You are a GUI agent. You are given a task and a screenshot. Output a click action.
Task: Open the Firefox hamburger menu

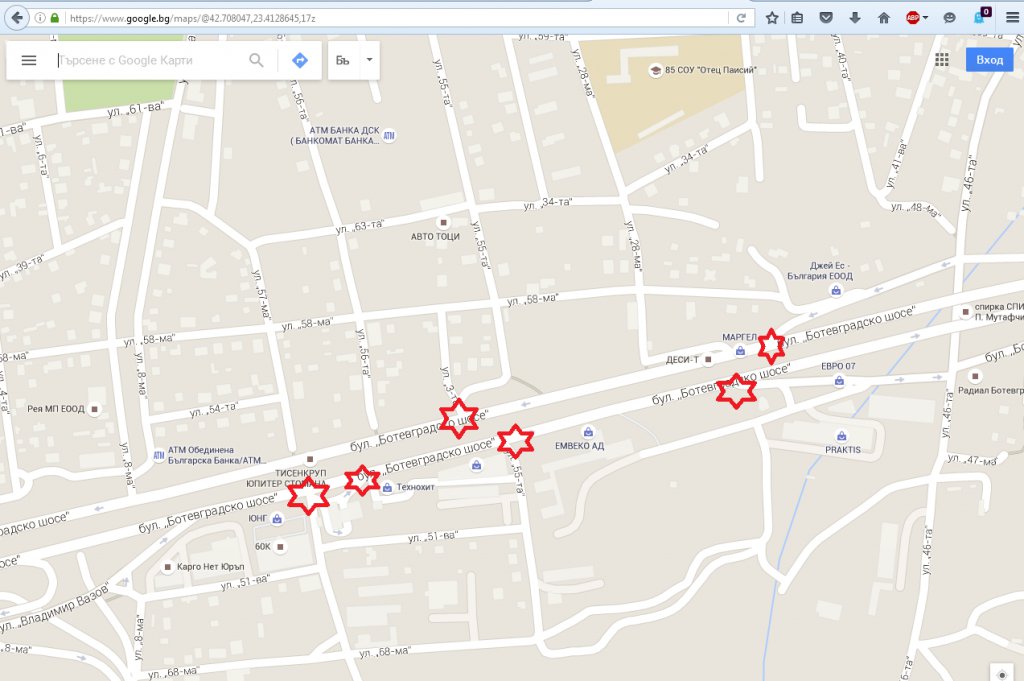coord(1012,18)
